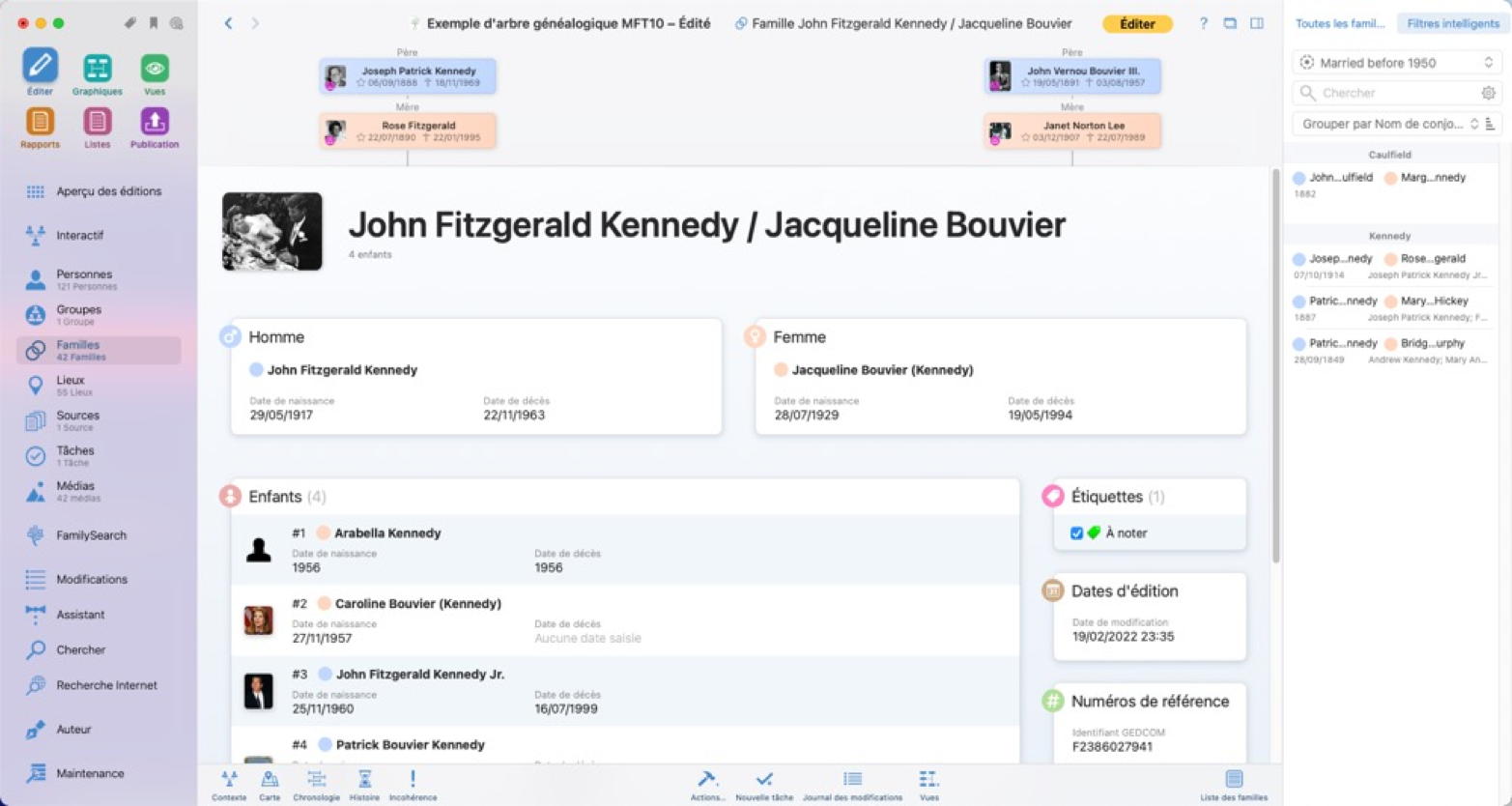Open the Contexte tool in bottom bar

229,785
